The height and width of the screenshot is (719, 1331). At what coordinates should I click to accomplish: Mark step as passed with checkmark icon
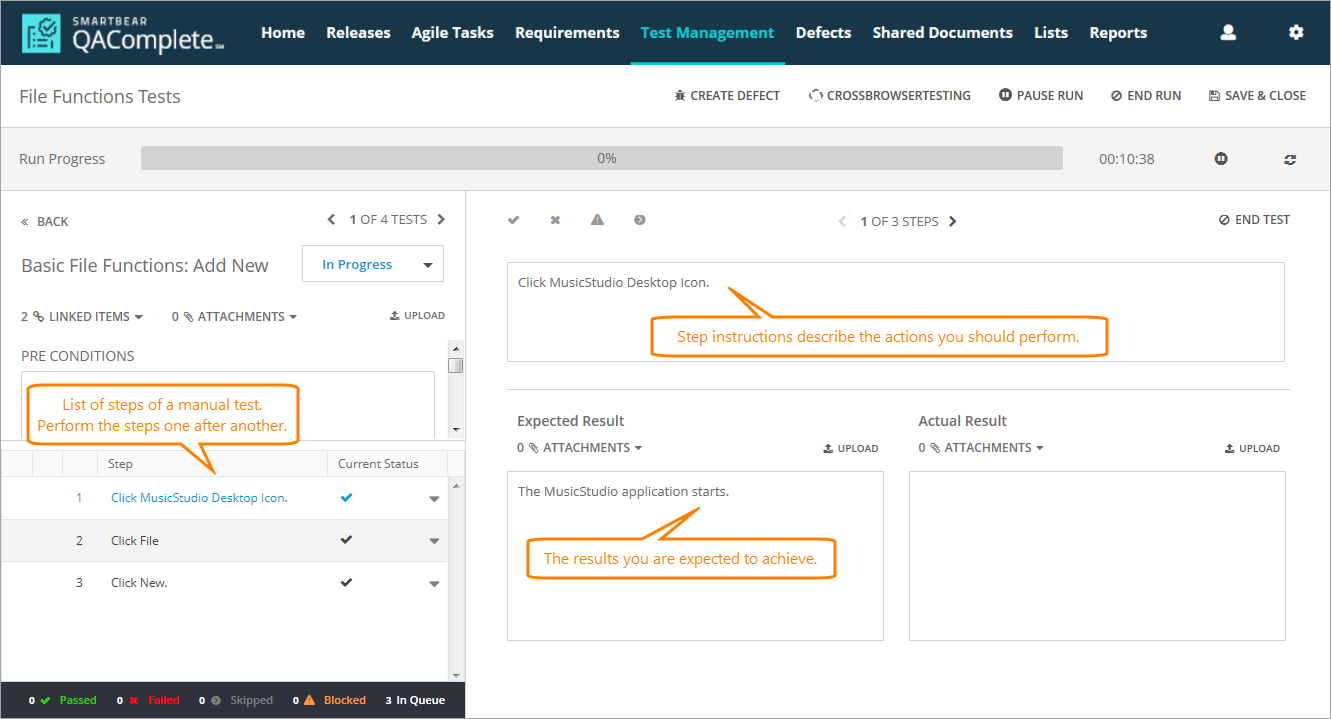tap(513, 220)
